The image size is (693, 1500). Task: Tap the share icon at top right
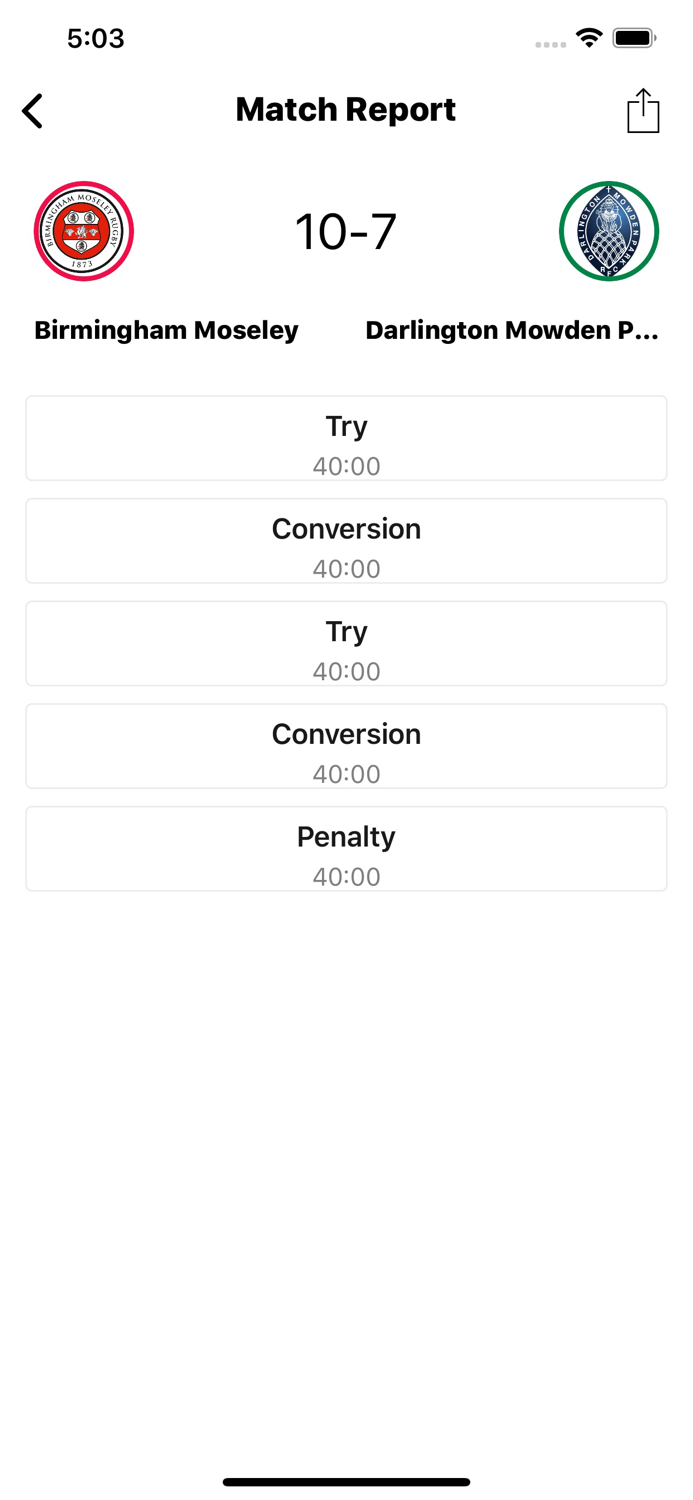coord(643,110)
